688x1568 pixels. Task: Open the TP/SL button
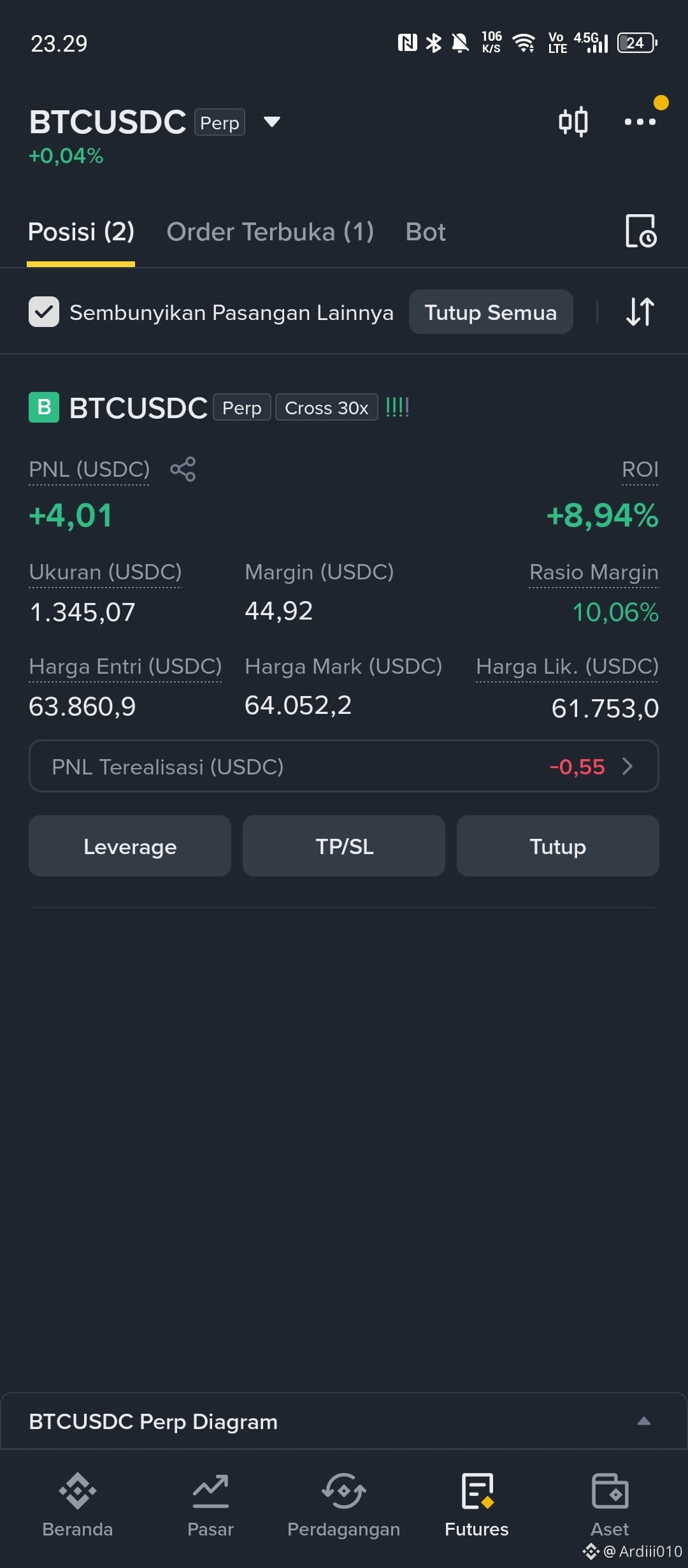[x=344, y=846]
